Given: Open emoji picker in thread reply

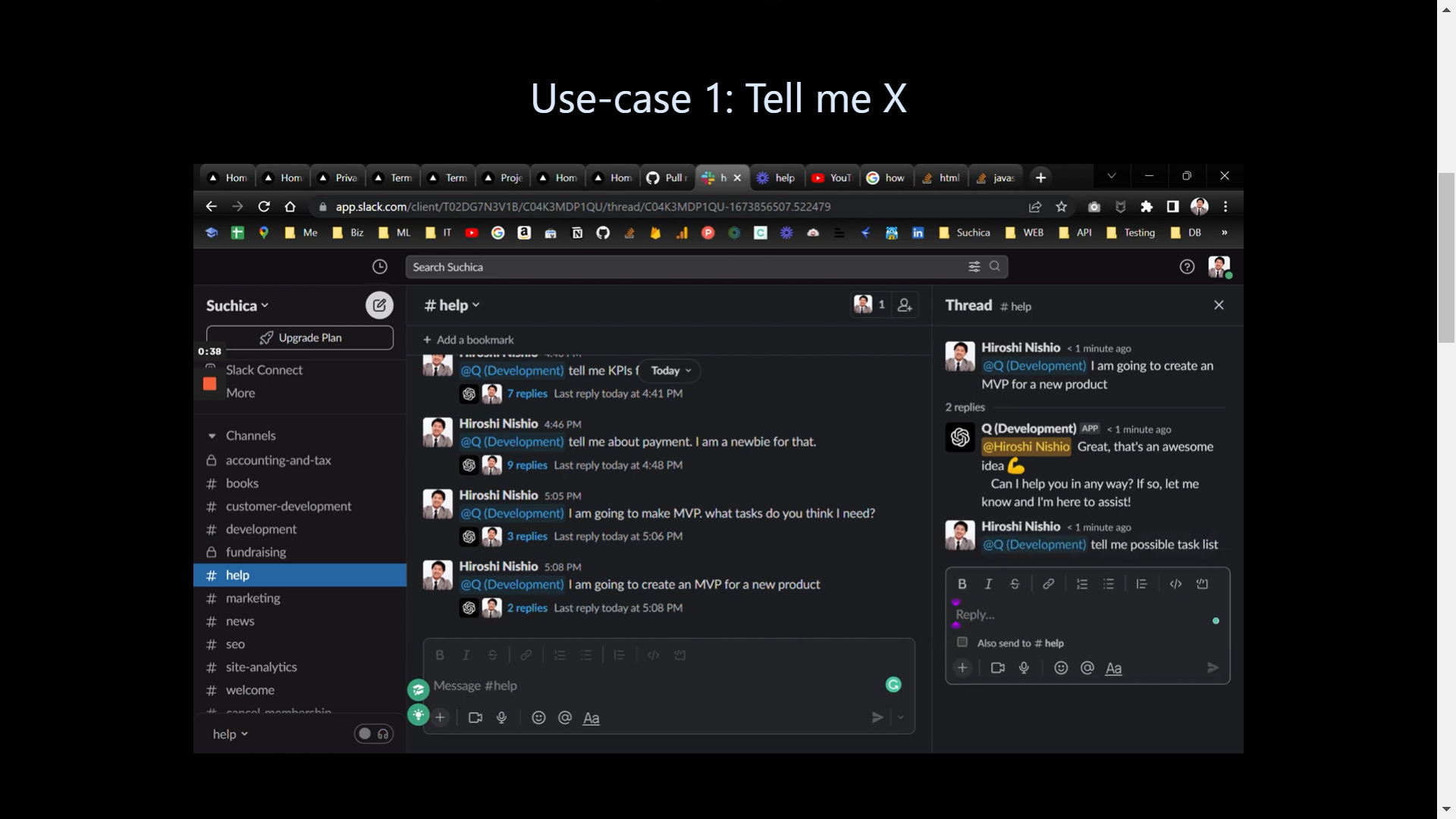Looking at the screenshot, I should click(1061, 668).
